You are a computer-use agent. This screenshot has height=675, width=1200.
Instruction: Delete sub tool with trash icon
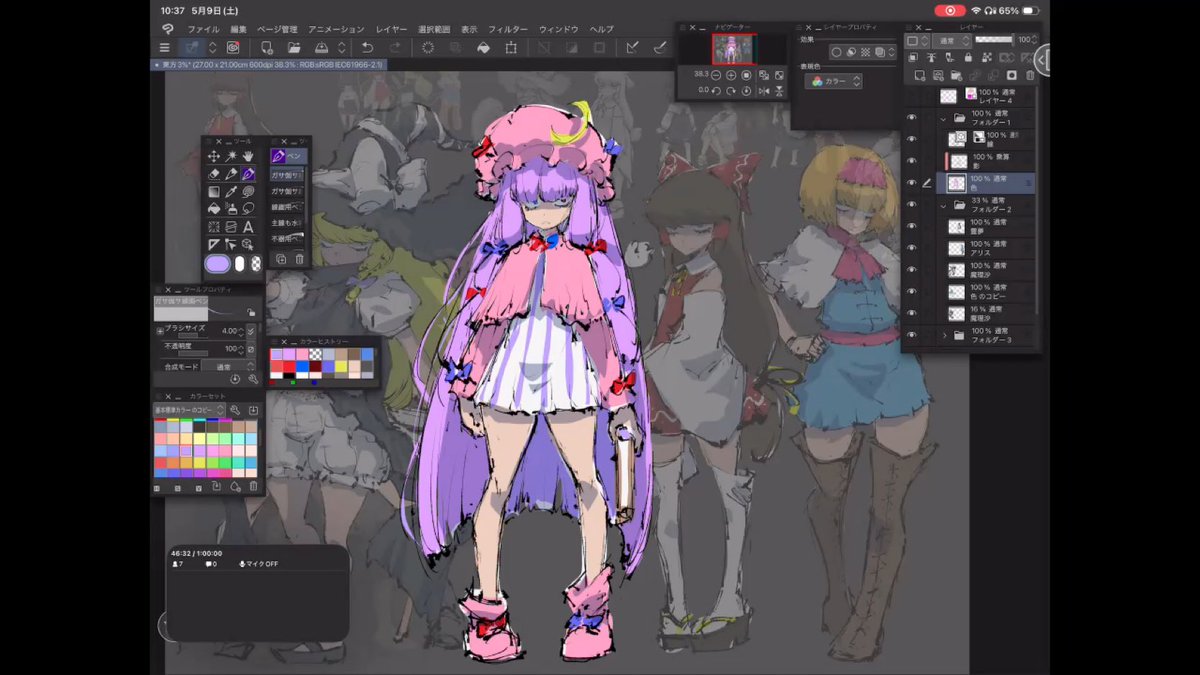(299, 259)
